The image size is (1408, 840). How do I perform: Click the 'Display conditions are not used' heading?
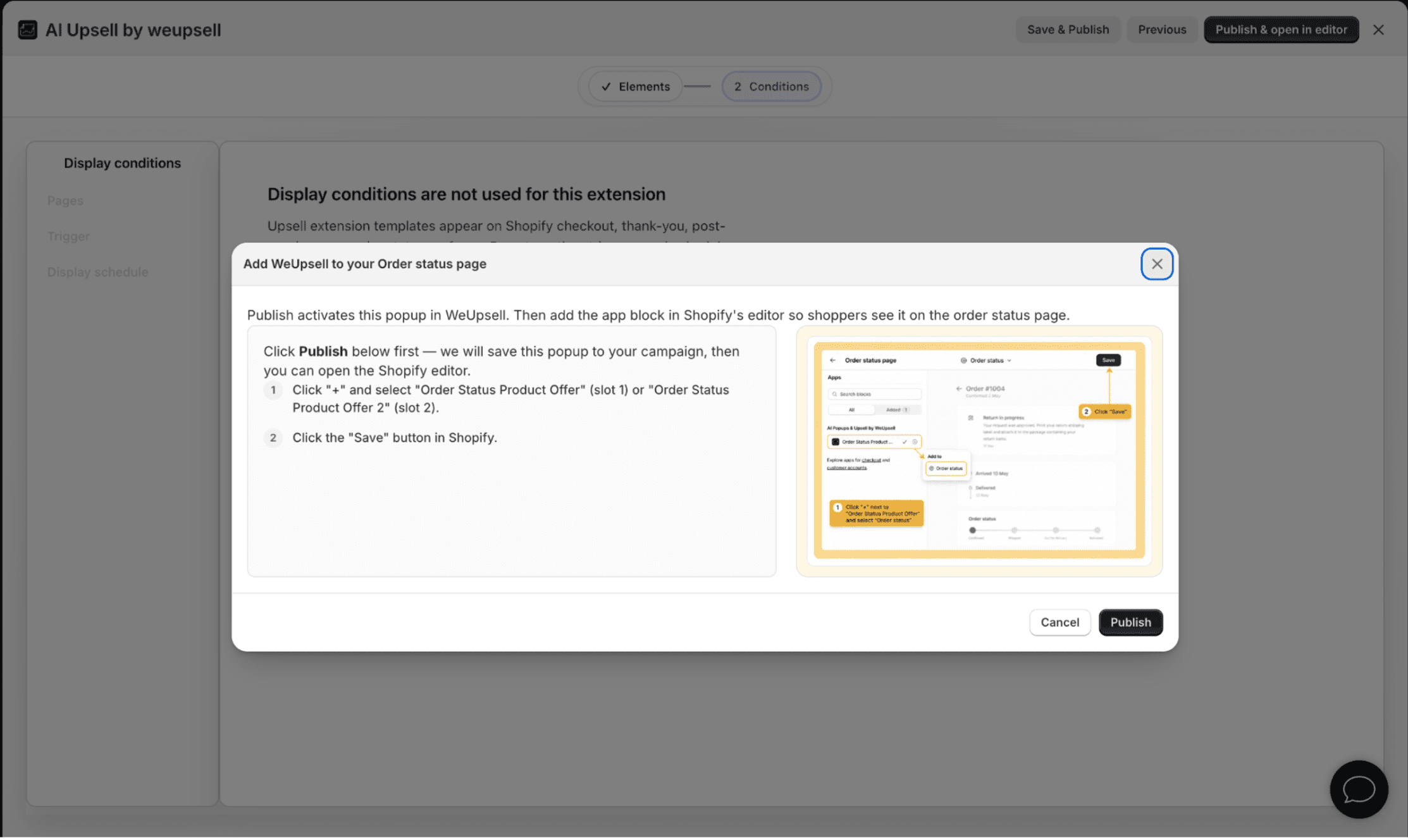click(466, 194)
